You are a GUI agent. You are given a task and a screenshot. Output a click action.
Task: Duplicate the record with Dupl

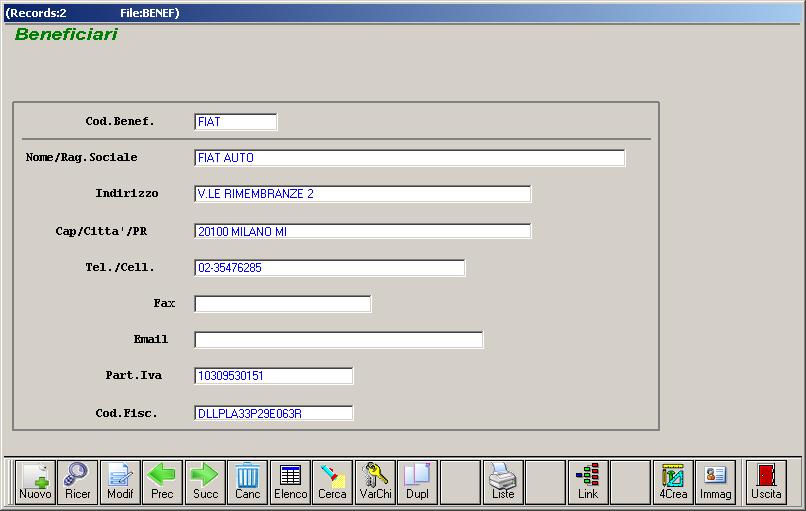coord(417,482)
